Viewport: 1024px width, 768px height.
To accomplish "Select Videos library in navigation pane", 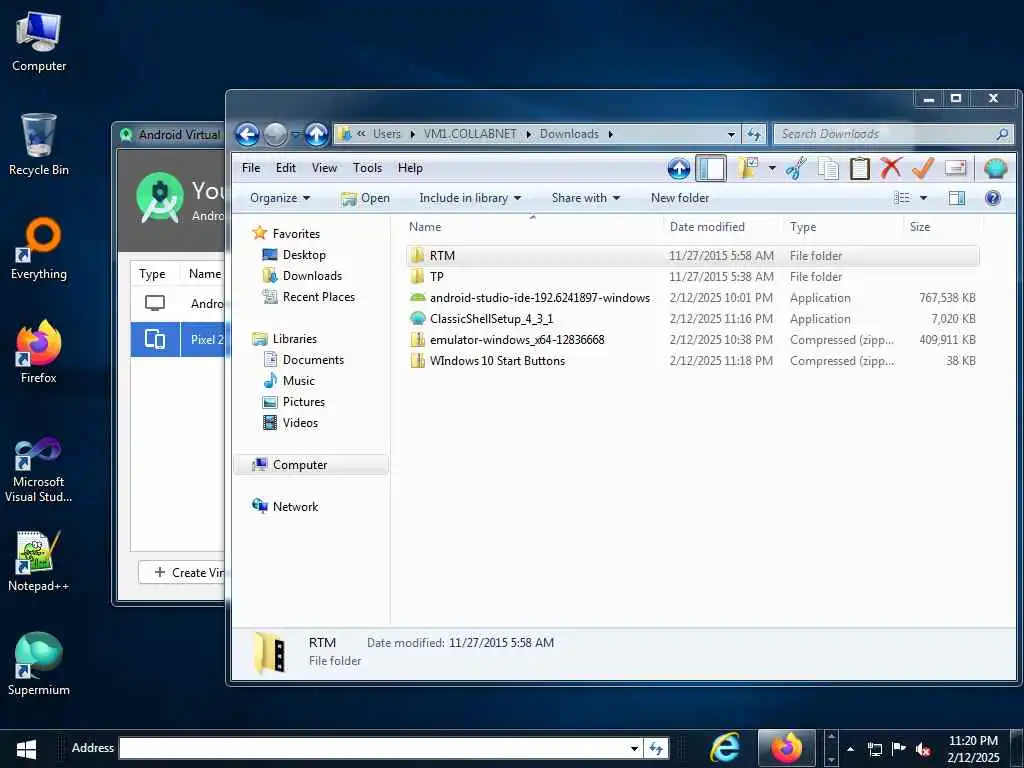I will pos(290,423).
